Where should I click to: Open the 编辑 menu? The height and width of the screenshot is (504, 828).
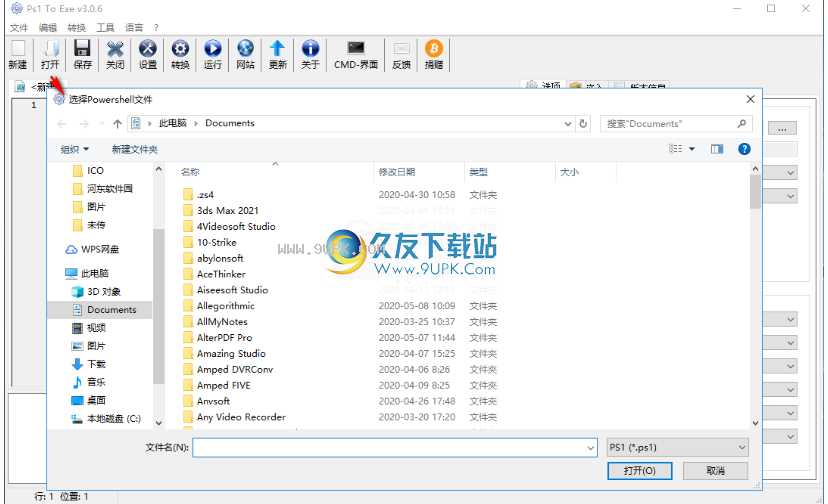point(48,27)
